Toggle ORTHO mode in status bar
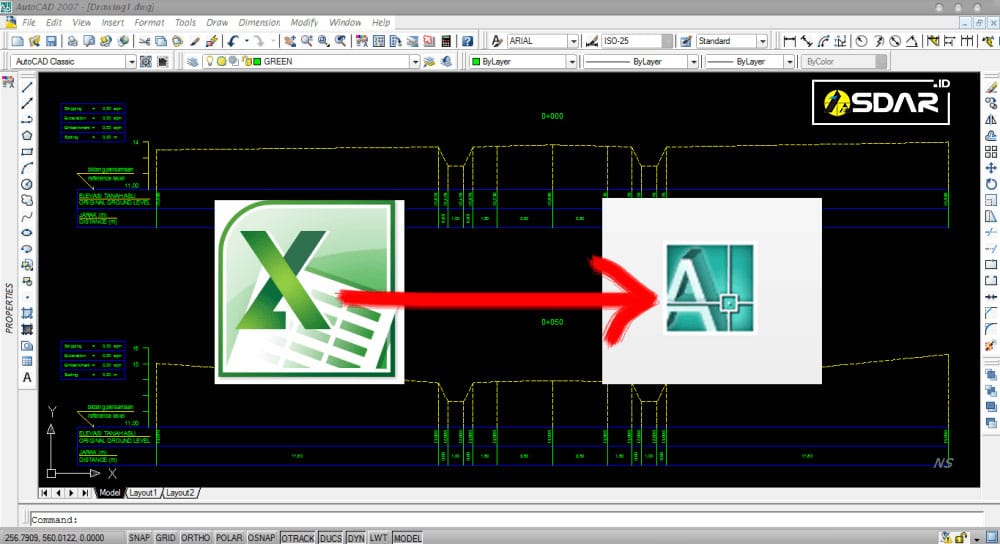Image resolution: width=1000 pixels, height=544 pixels. [195, 538]
